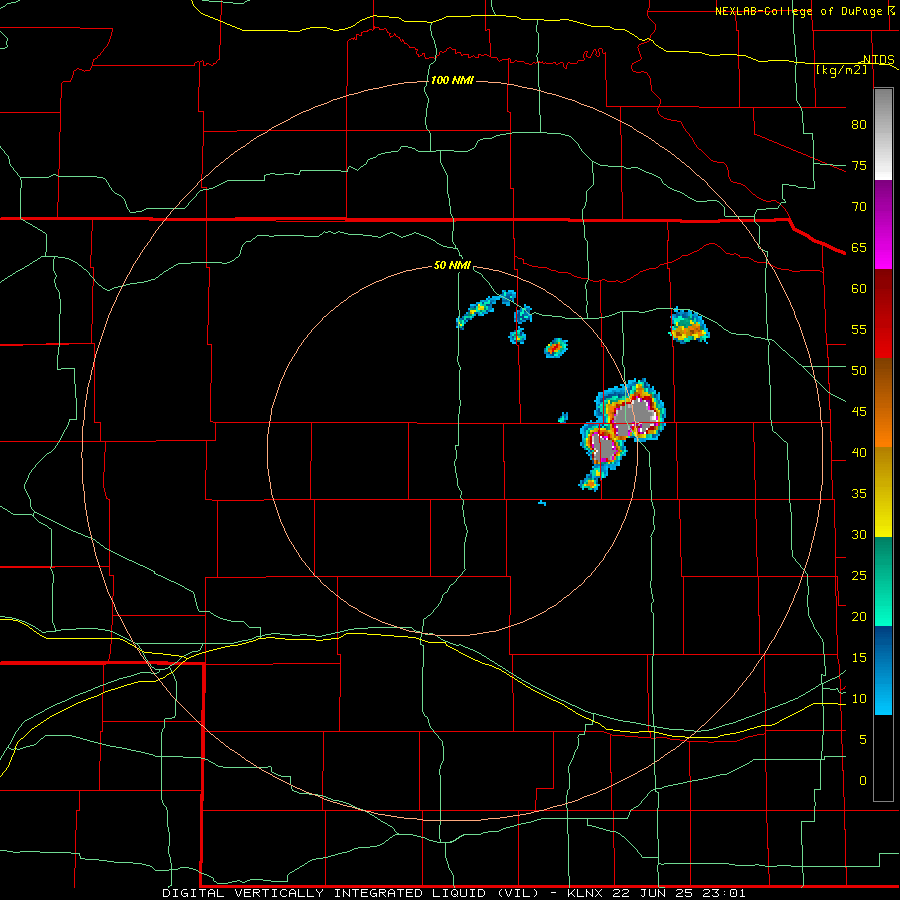This screenshot has width=900, height=900.
Task: Click the 25 value on the VIL scale
Action: click(x=859, y=575)
